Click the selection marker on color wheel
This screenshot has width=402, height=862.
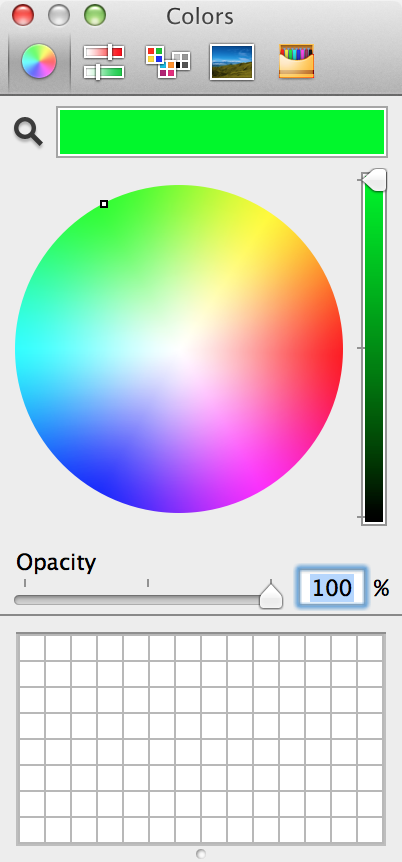pos(104,204)
